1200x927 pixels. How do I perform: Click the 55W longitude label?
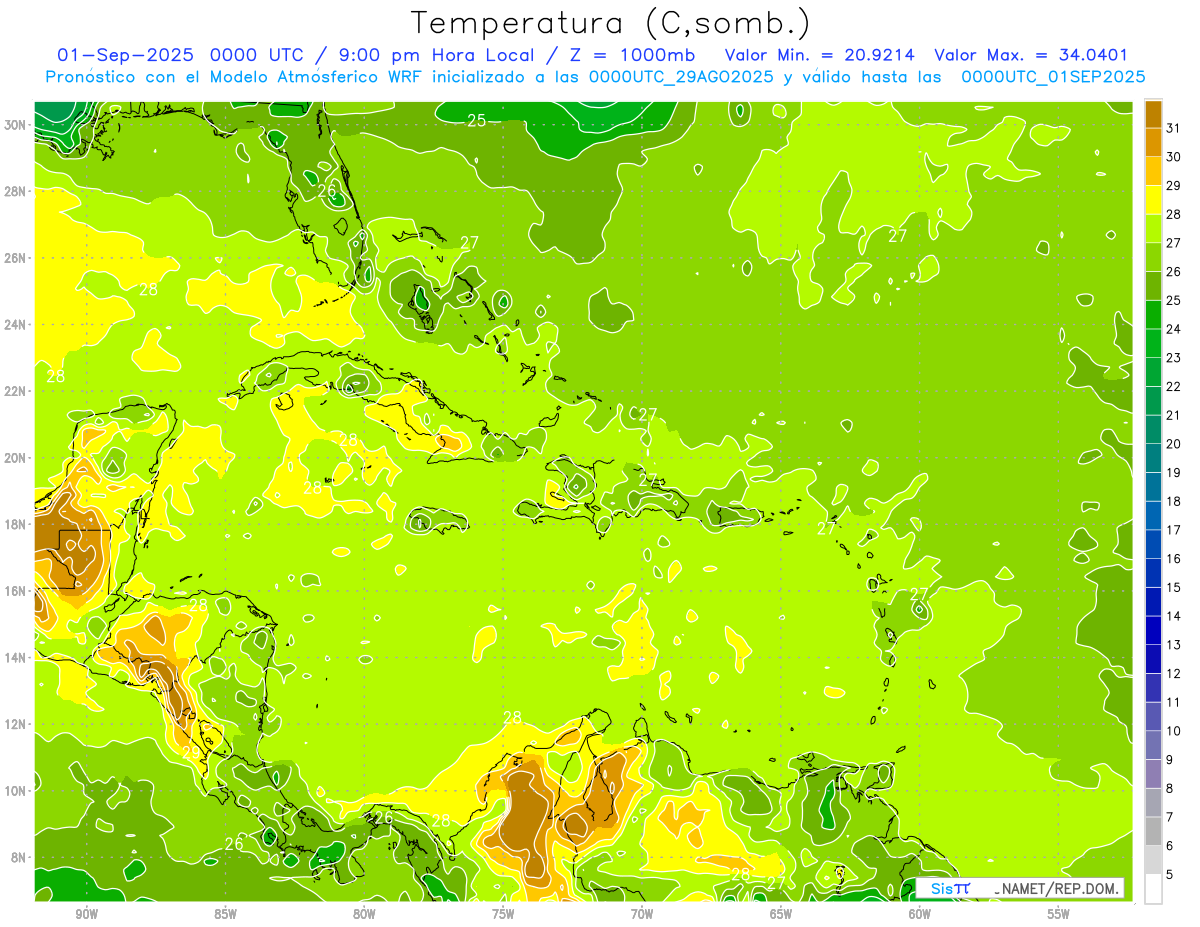tap(1058, 914)
